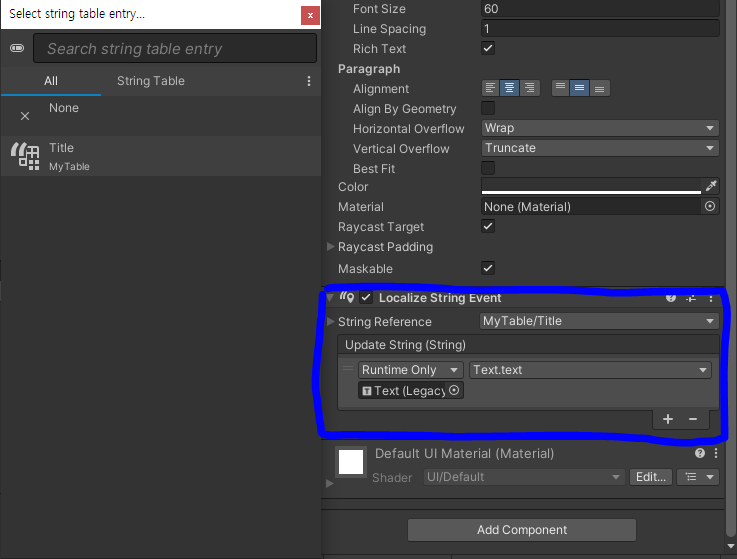
Task: Align text to top vertically
Action: [560, 88]
